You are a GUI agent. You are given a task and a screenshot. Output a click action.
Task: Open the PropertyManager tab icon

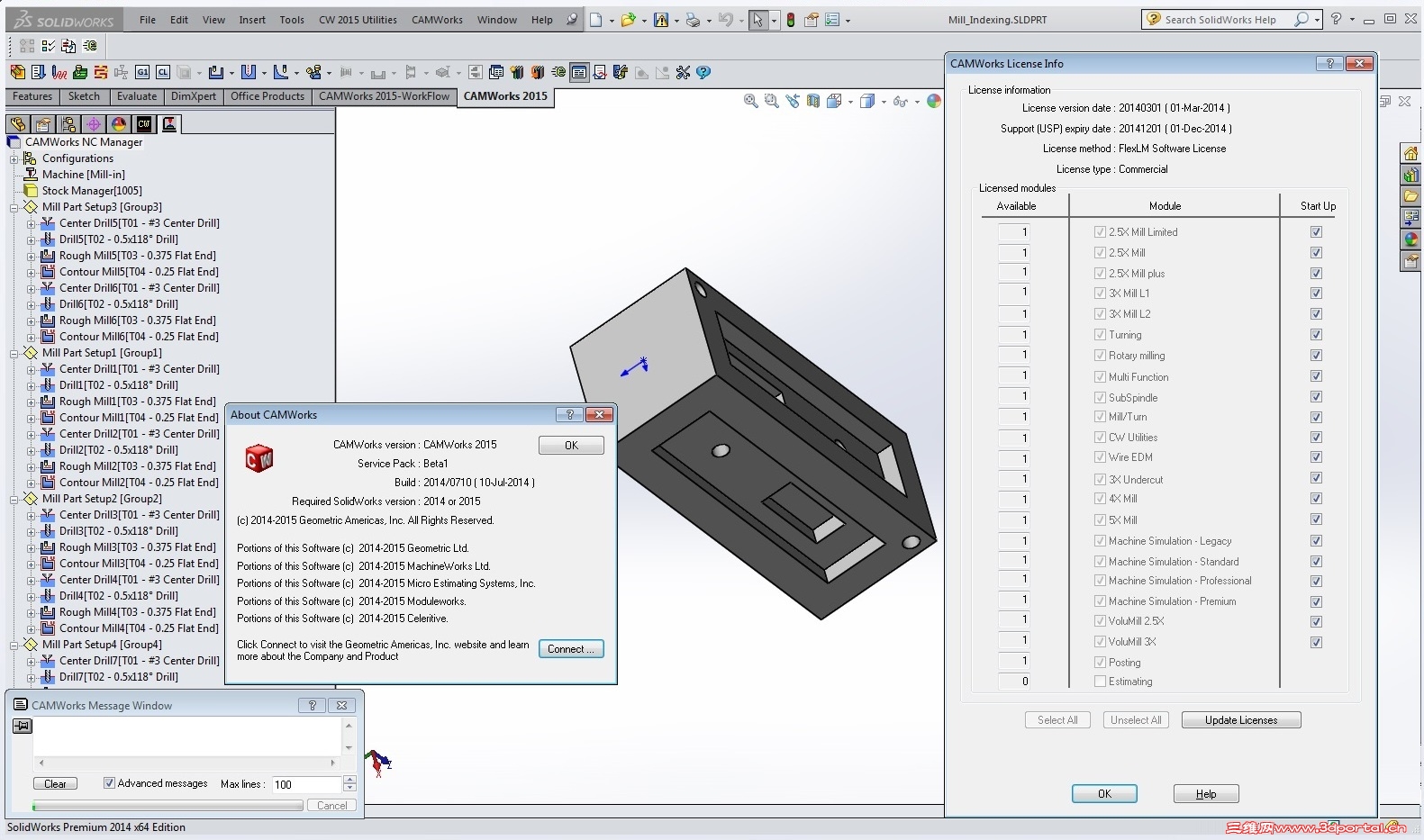[x=43, y=124]
